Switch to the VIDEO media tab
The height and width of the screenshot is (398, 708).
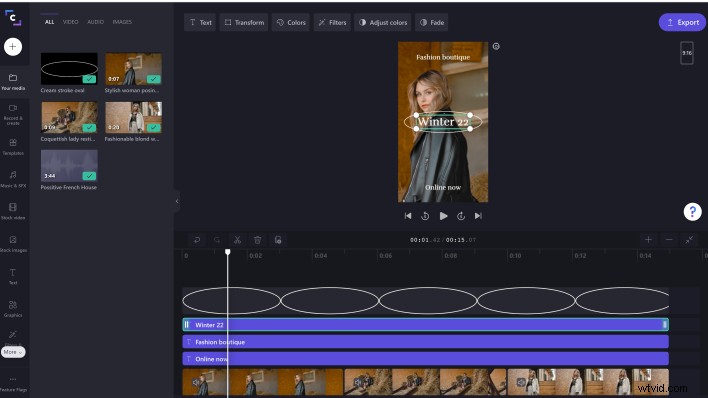pos(70,22)
